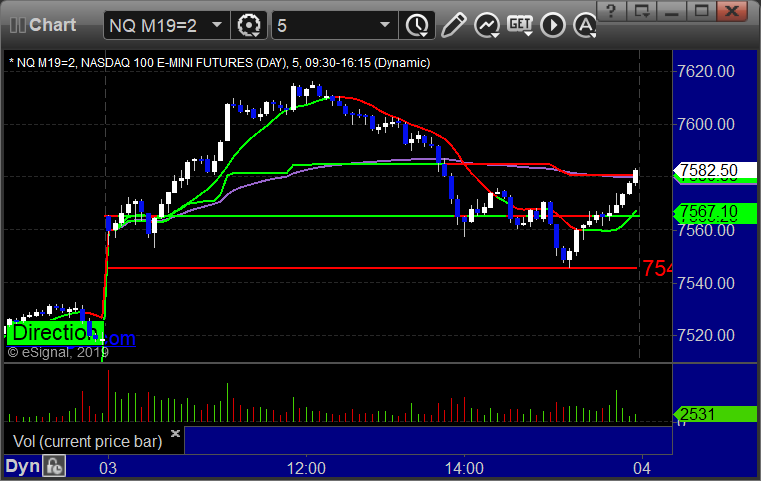Click the 7540.00 price axis label
This screenshot has height=481, width=761.
tap(706, 282)
